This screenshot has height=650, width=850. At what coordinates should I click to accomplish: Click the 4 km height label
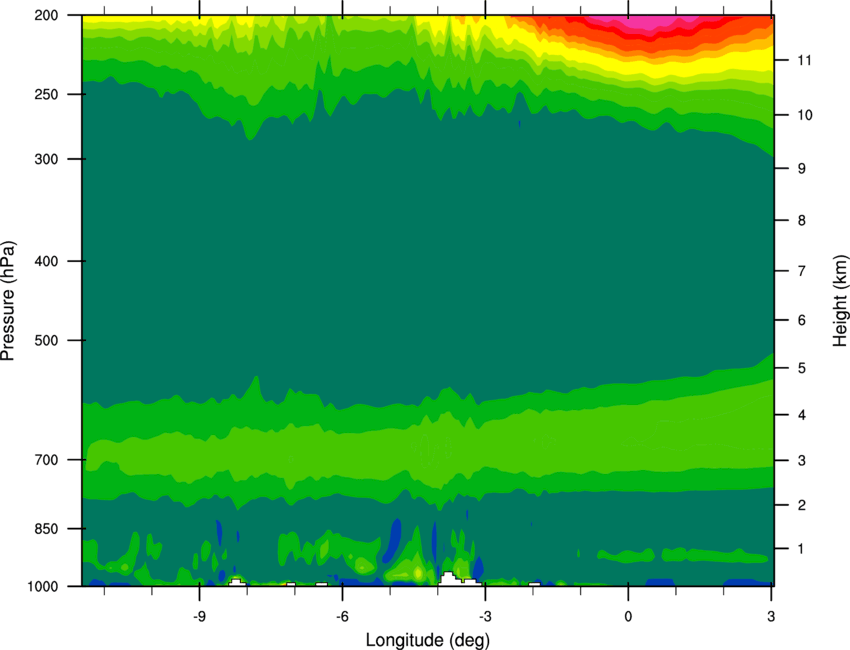pyautogui.click(x=802, y=415)
